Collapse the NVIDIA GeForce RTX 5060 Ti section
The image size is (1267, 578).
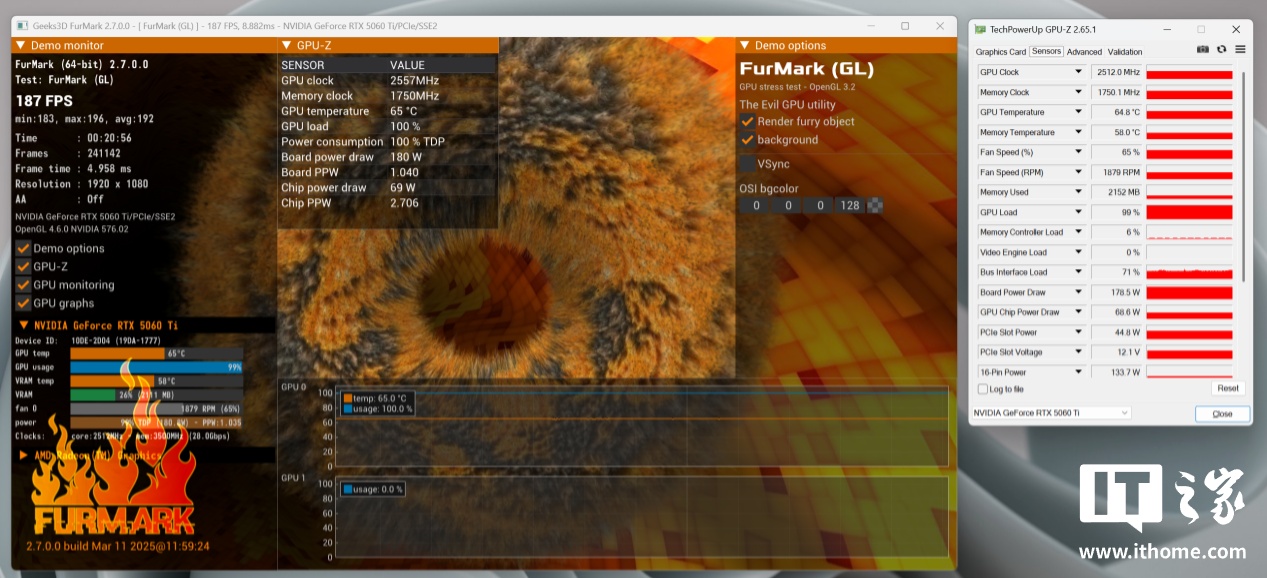point(24,325)
